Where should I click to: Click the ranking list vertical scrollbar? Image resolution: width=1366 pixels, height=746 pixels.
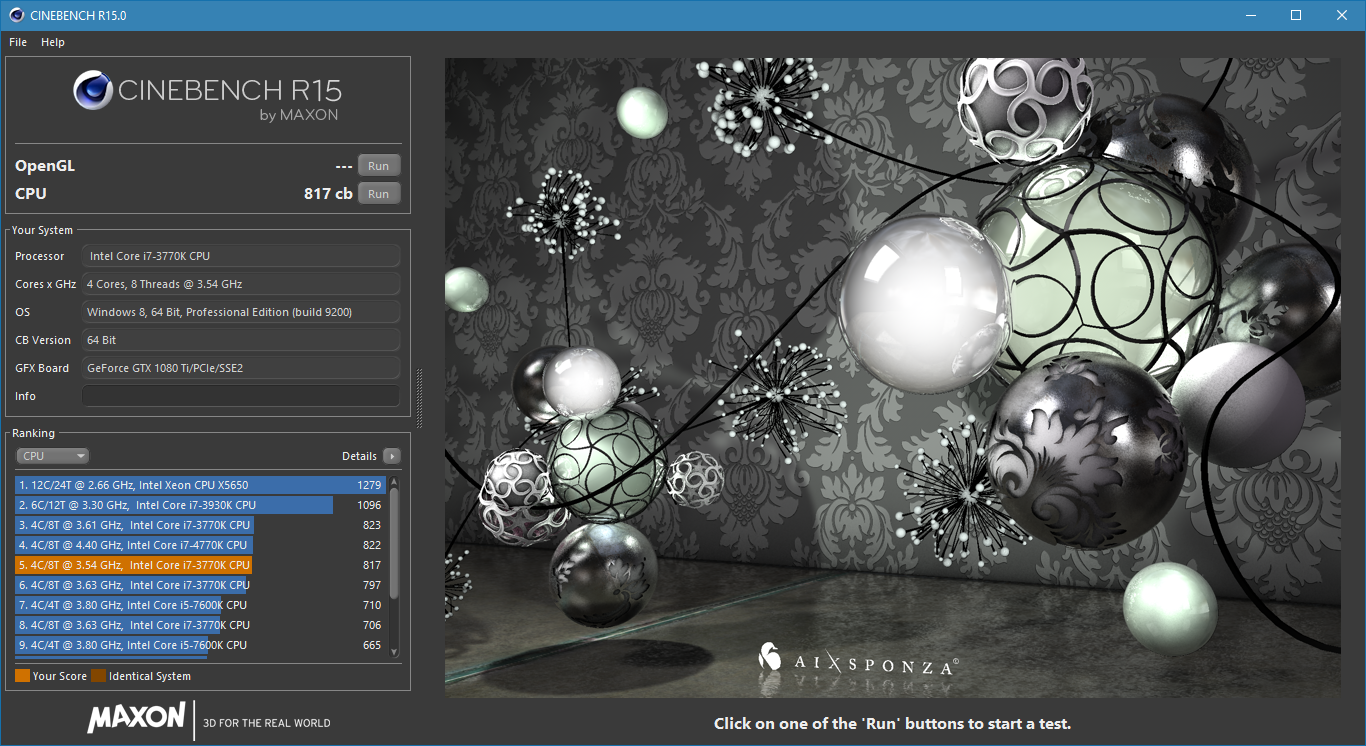click(394, 545)
